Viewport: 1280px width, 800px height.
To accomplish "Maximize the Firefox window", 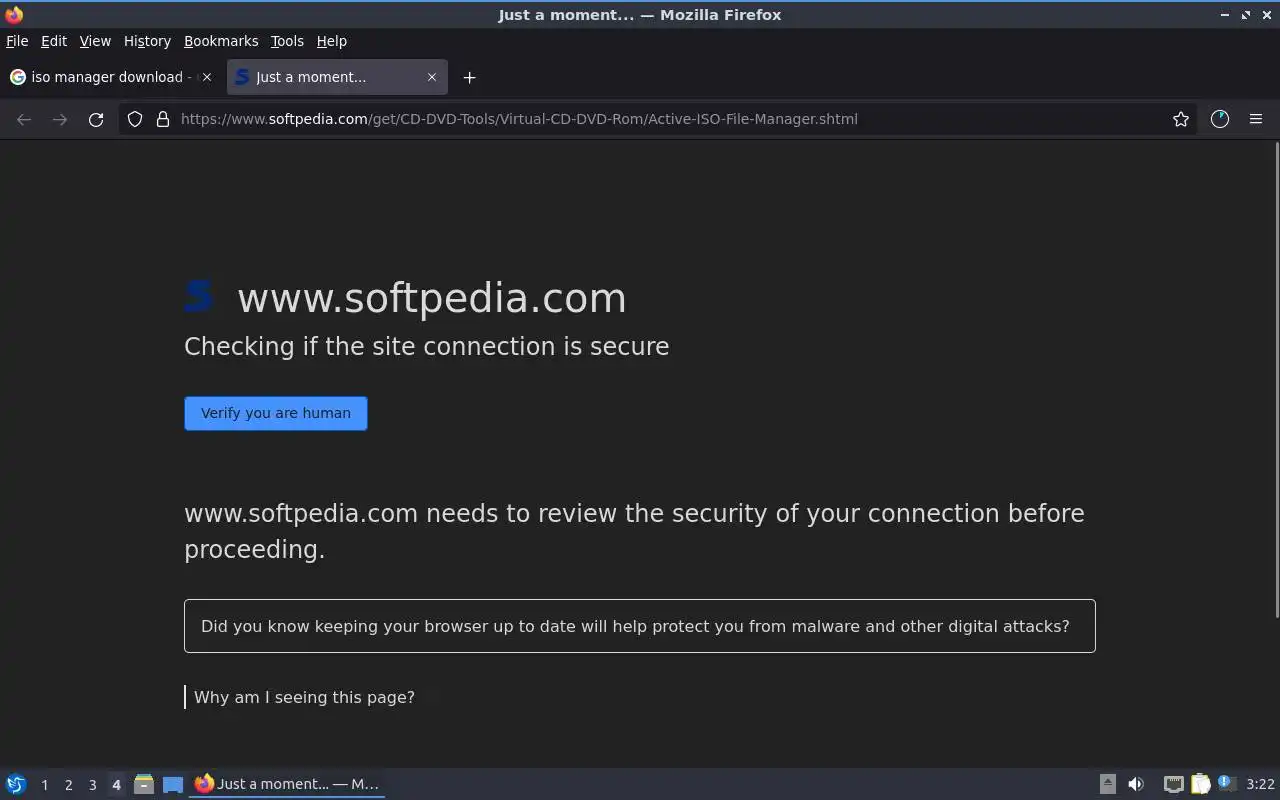I will point(1246,14).
